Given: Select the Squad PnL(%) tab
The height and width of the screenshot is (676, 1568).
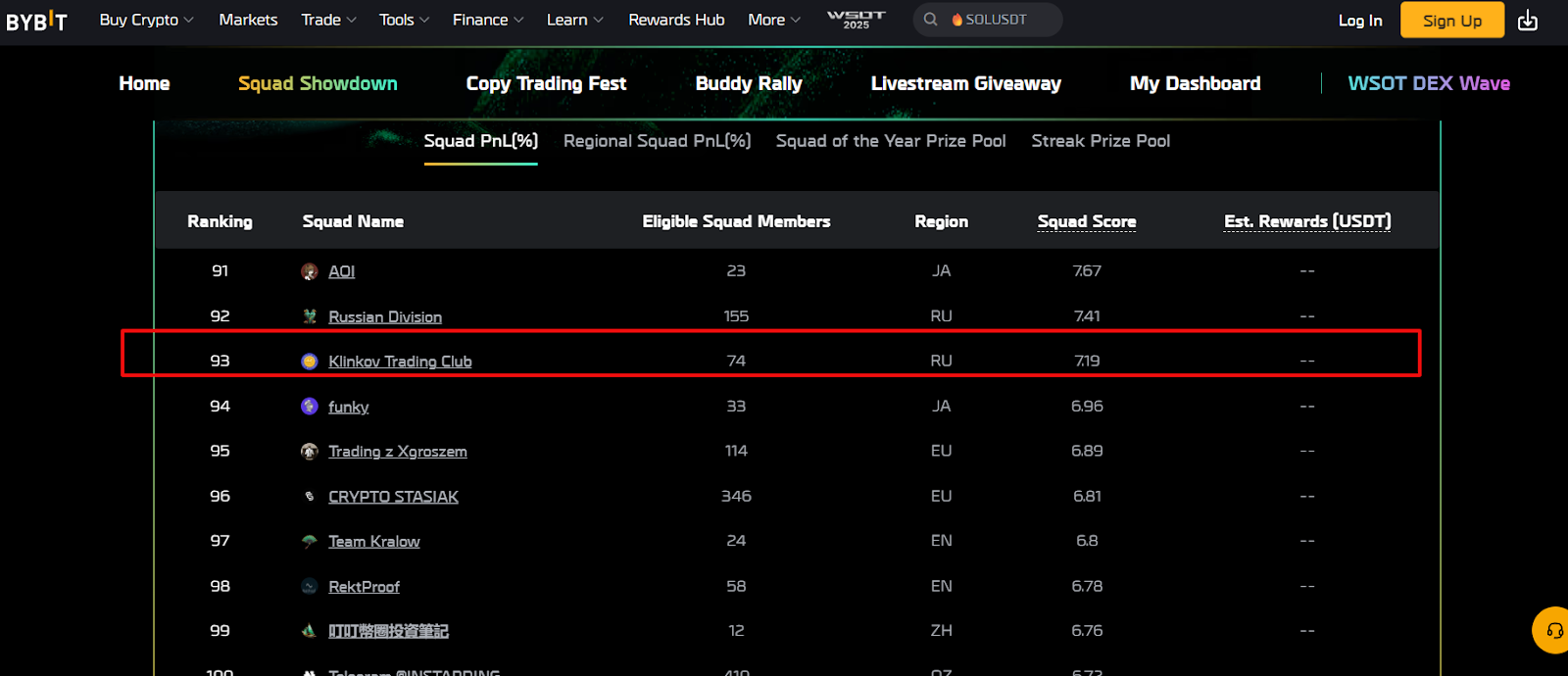Looking at the screenshot, I should [481, 141].
